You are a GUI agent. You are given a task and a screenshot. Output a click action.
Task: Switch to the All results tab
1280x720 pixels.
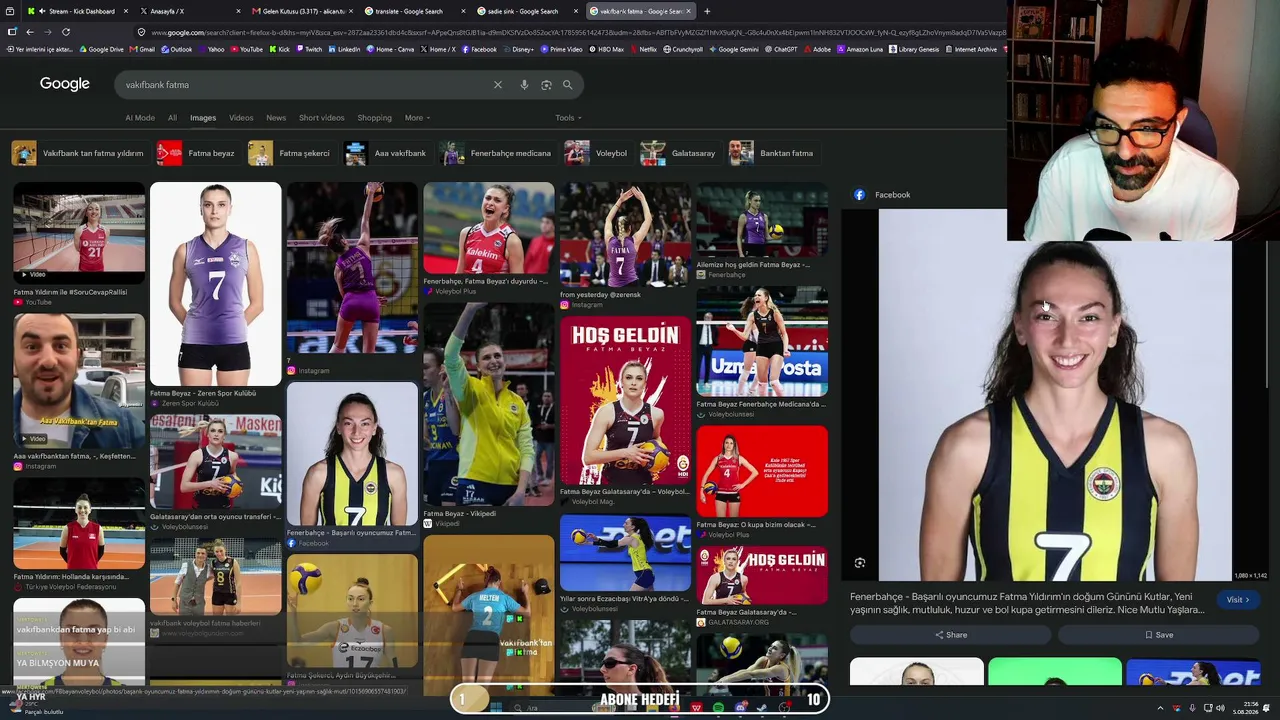[172, 118]
